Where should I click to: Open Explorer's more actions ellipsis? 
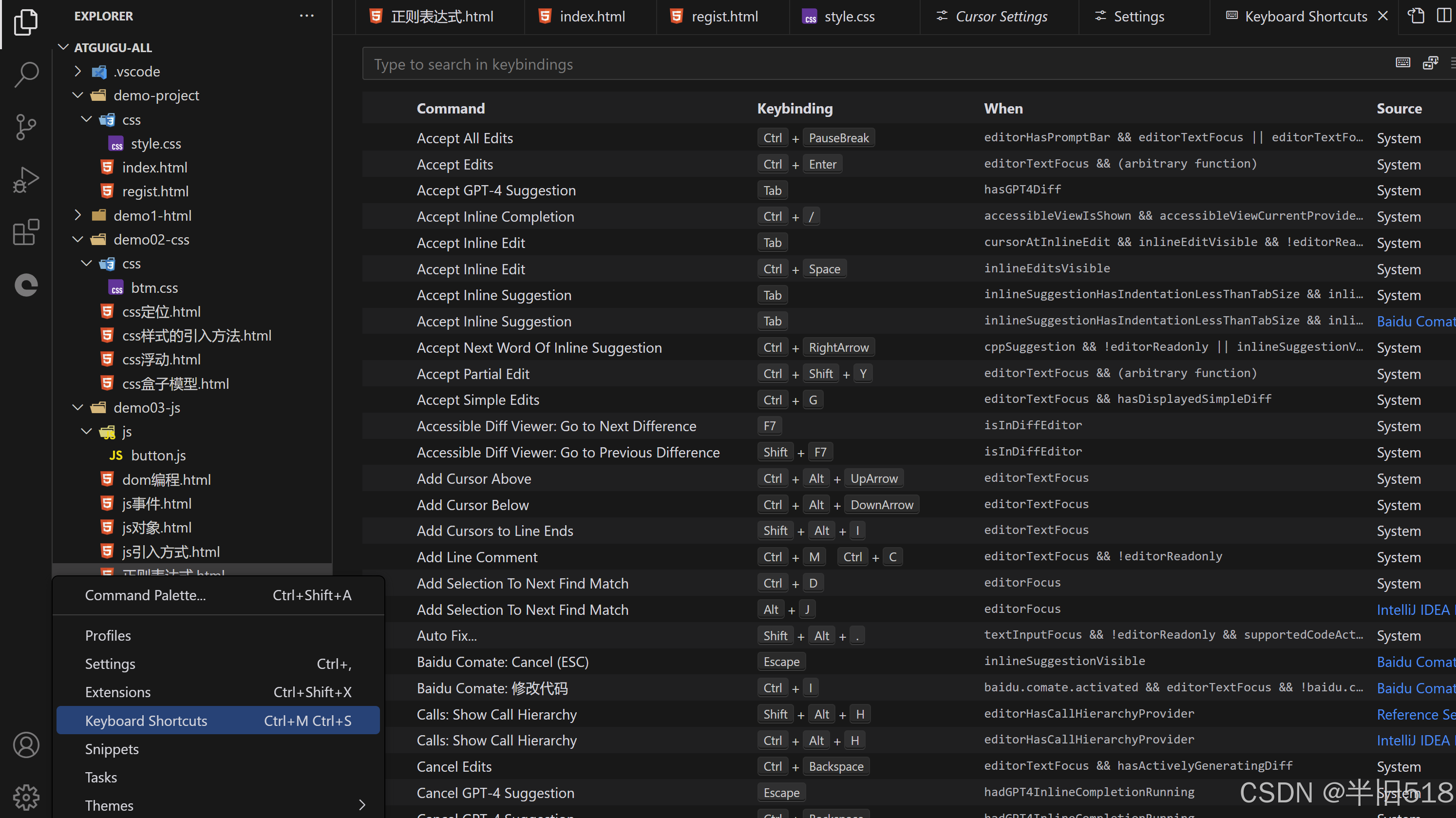[x=306, y=16]
